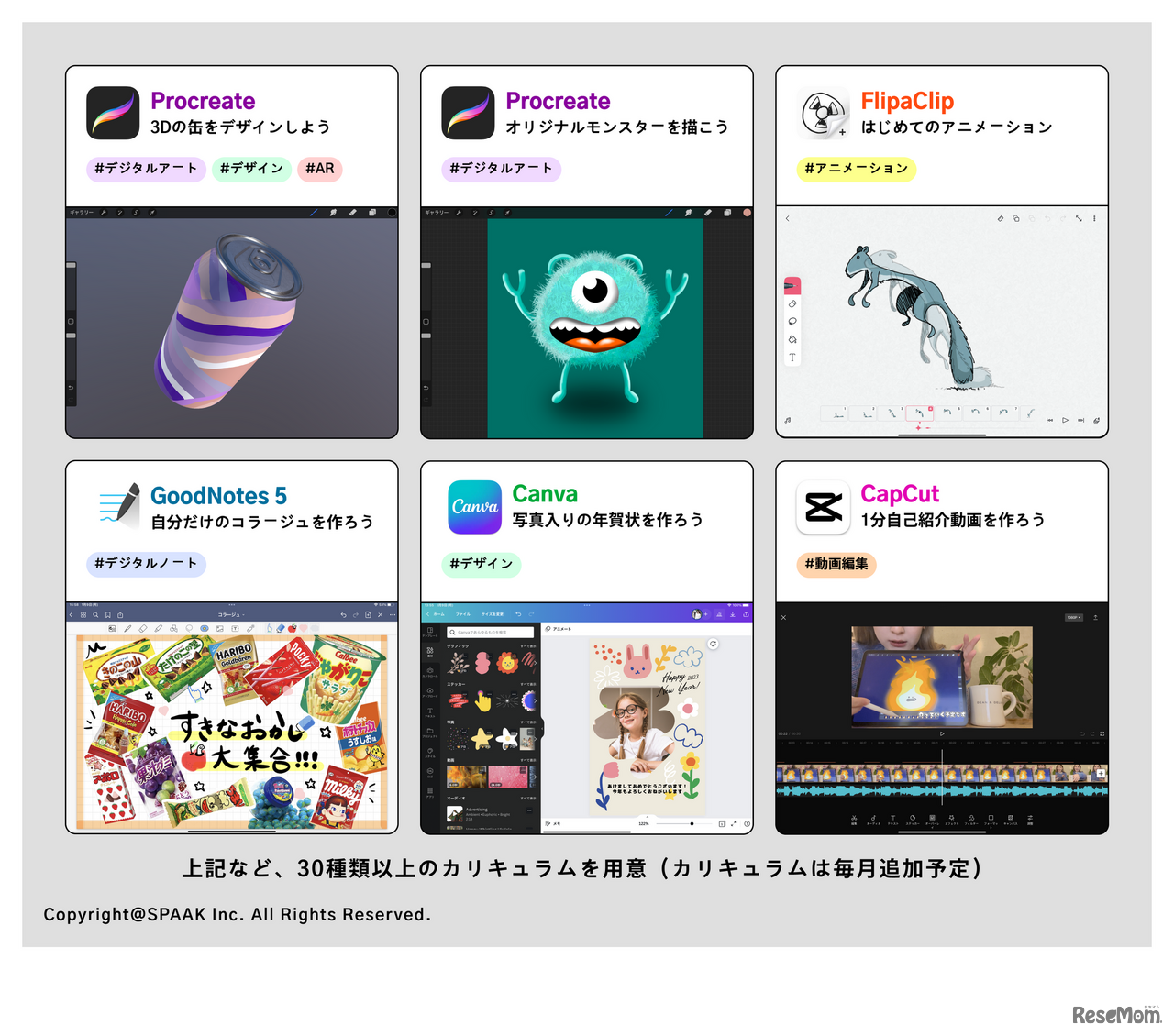
Task: Click the pink color swatch in the monster screenshot
Action: tap(747, 213)
